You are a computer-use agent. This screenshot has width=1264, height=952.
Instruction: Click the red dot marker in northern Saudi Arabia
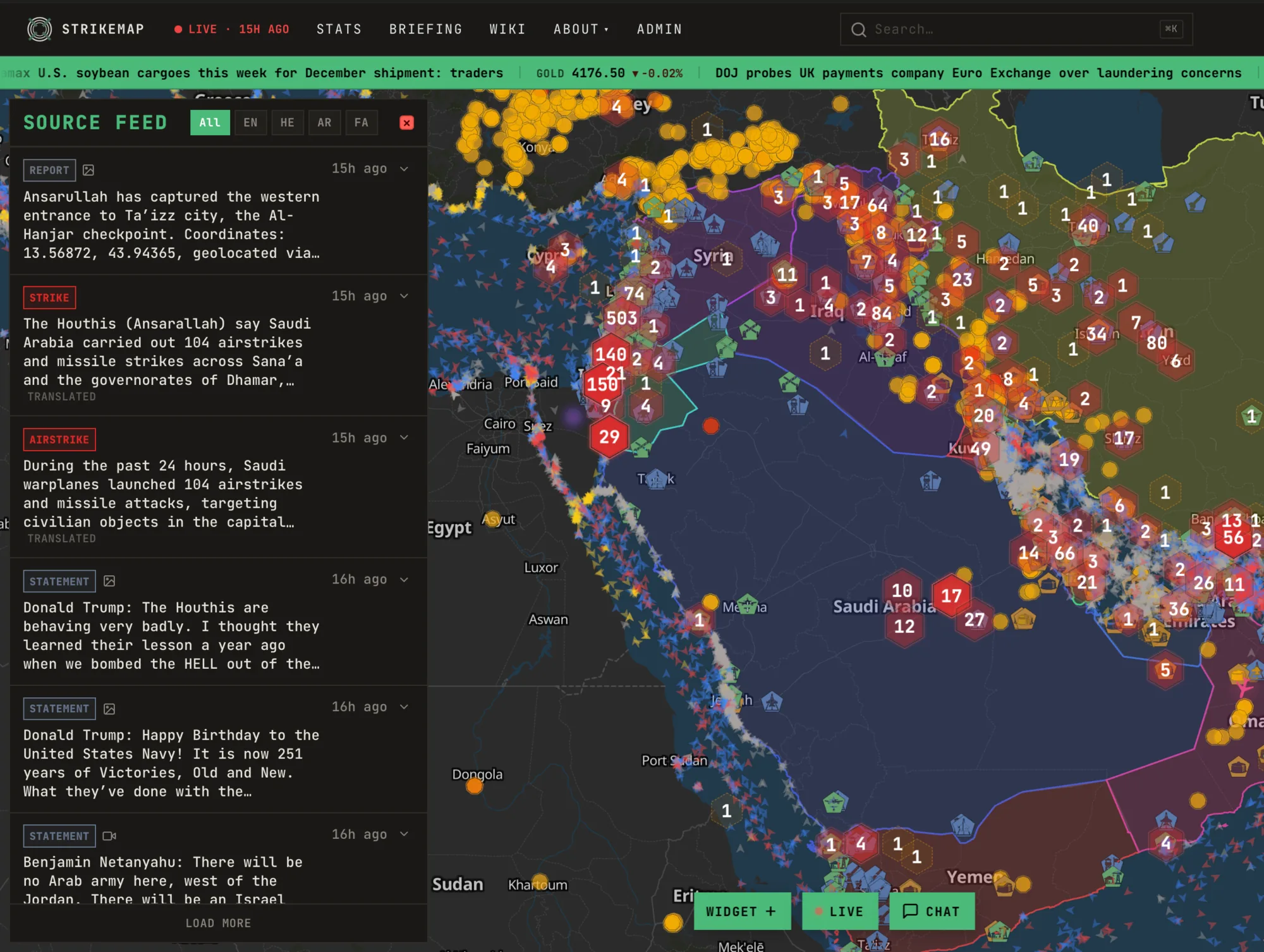coord(711,426)
